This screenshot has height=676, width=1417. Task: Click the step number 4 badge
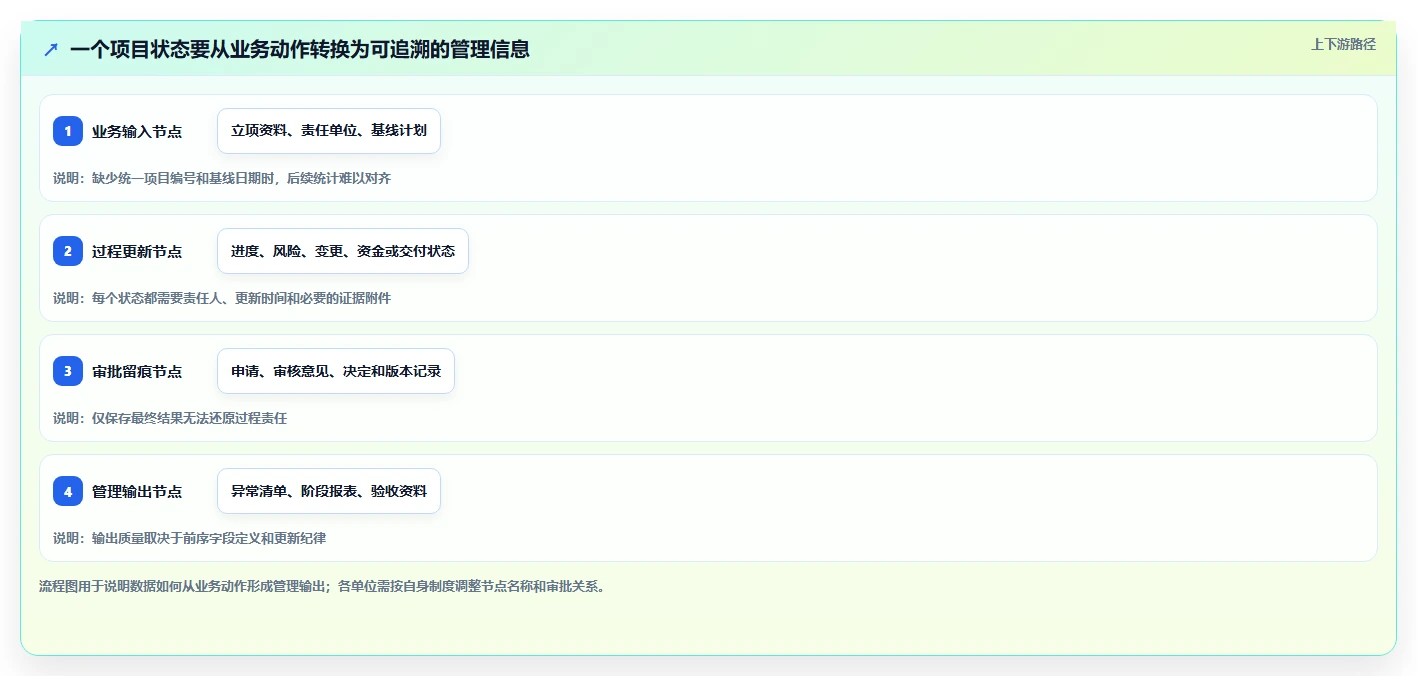68,491
